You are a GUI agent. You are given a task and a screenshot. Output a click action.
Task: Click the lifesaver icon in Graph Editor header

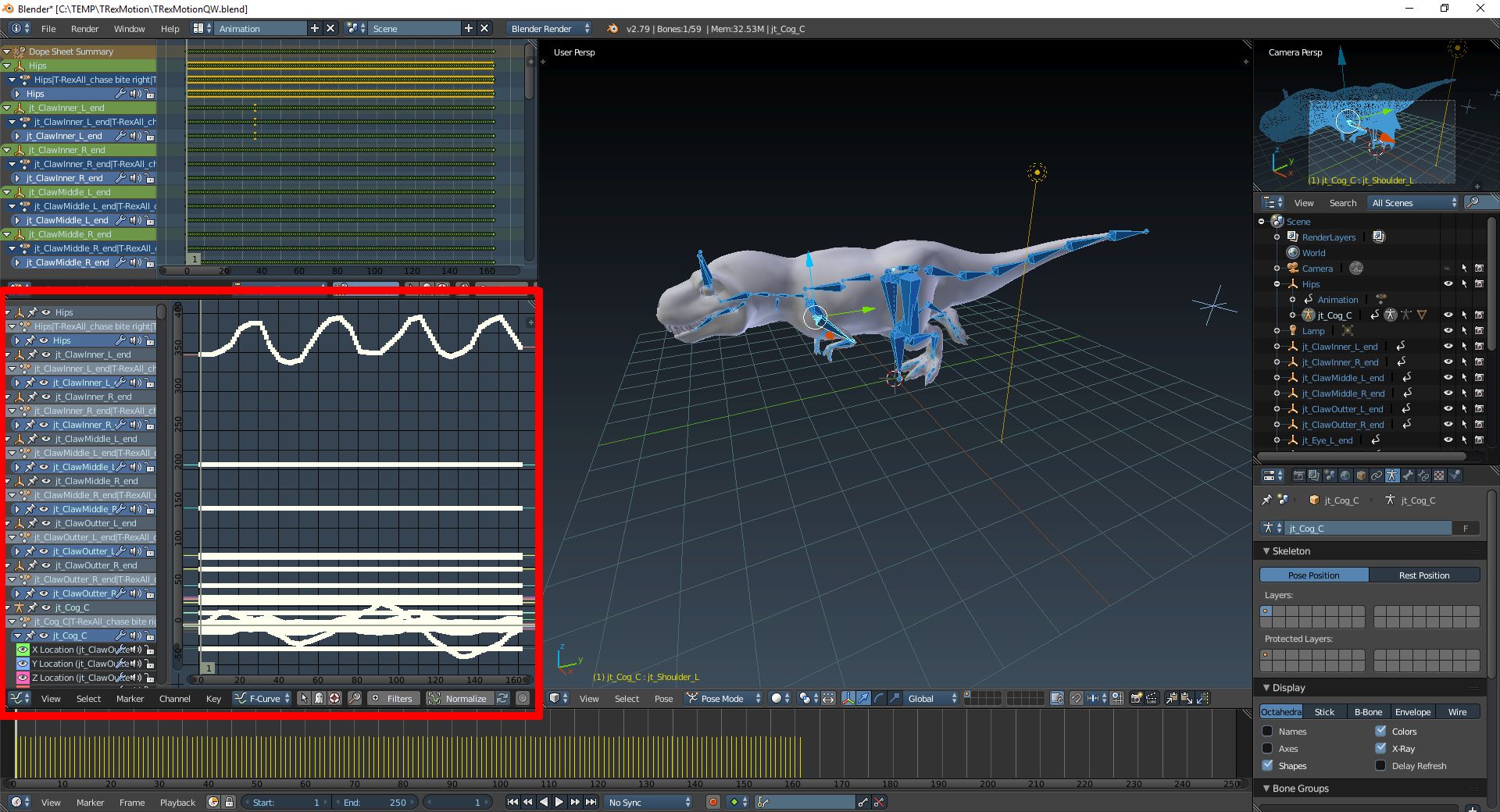pos(334,699)
